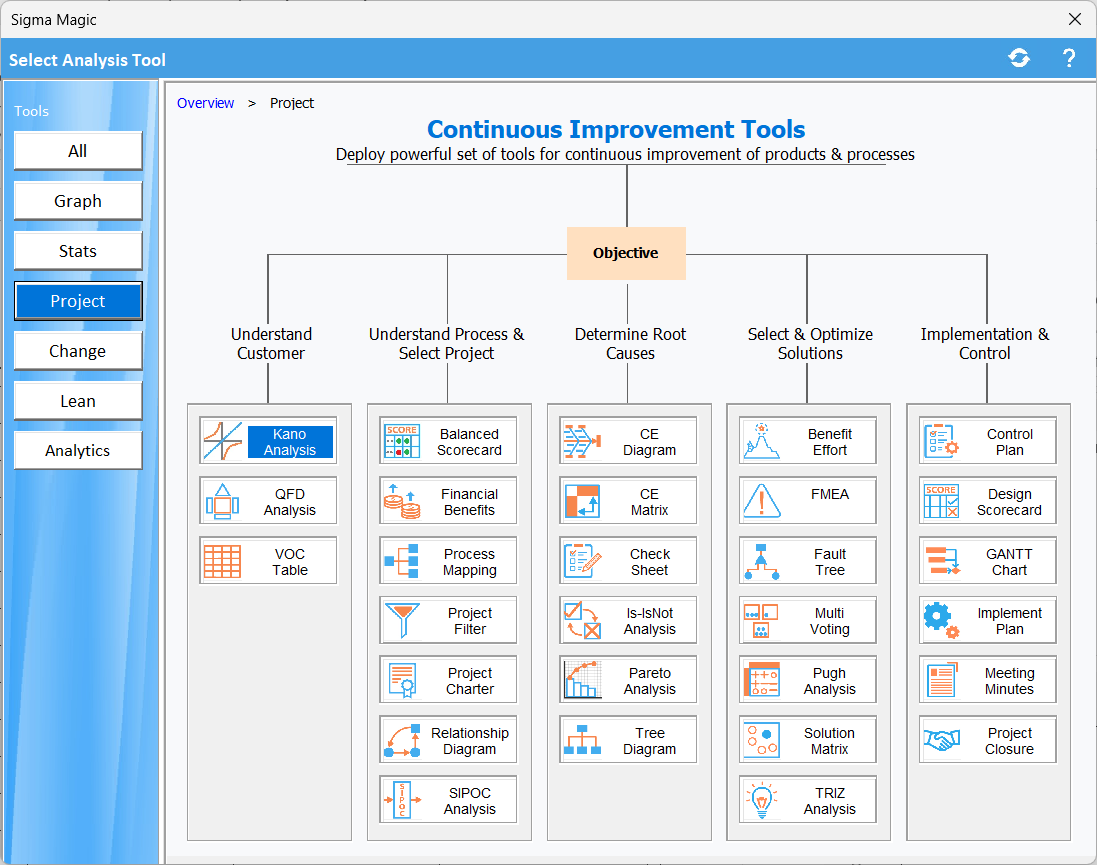Image resolution: width=1097 pixels, height=865 pixels.
Task: Open the Fault Tree tool
Action: [808, 561]
